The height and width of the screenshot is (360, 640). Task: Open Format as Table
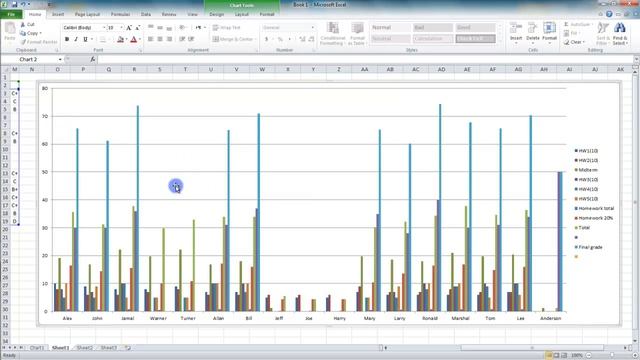pos(357,33)
